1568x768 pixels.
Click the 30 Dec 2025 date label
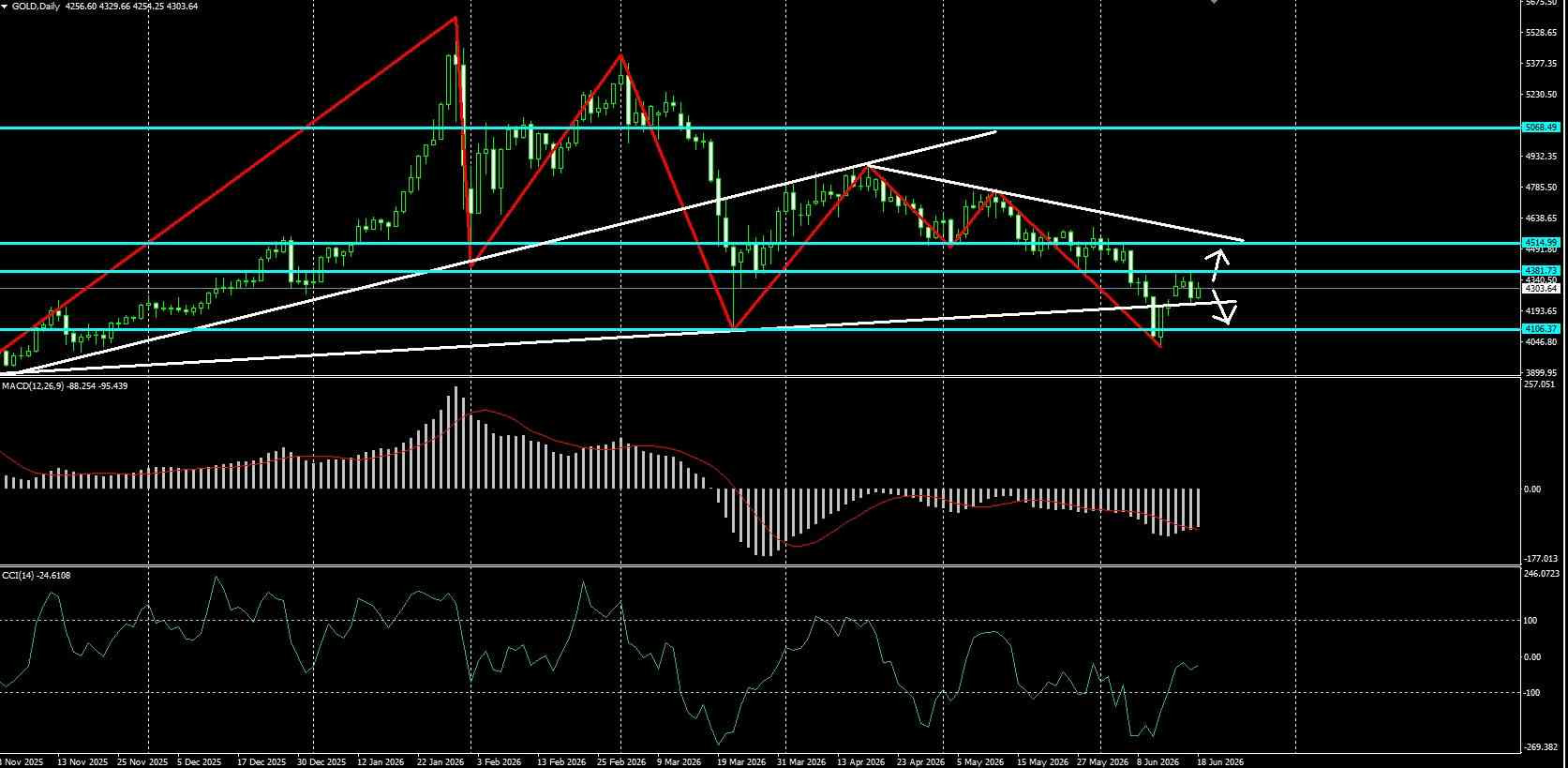321,761
